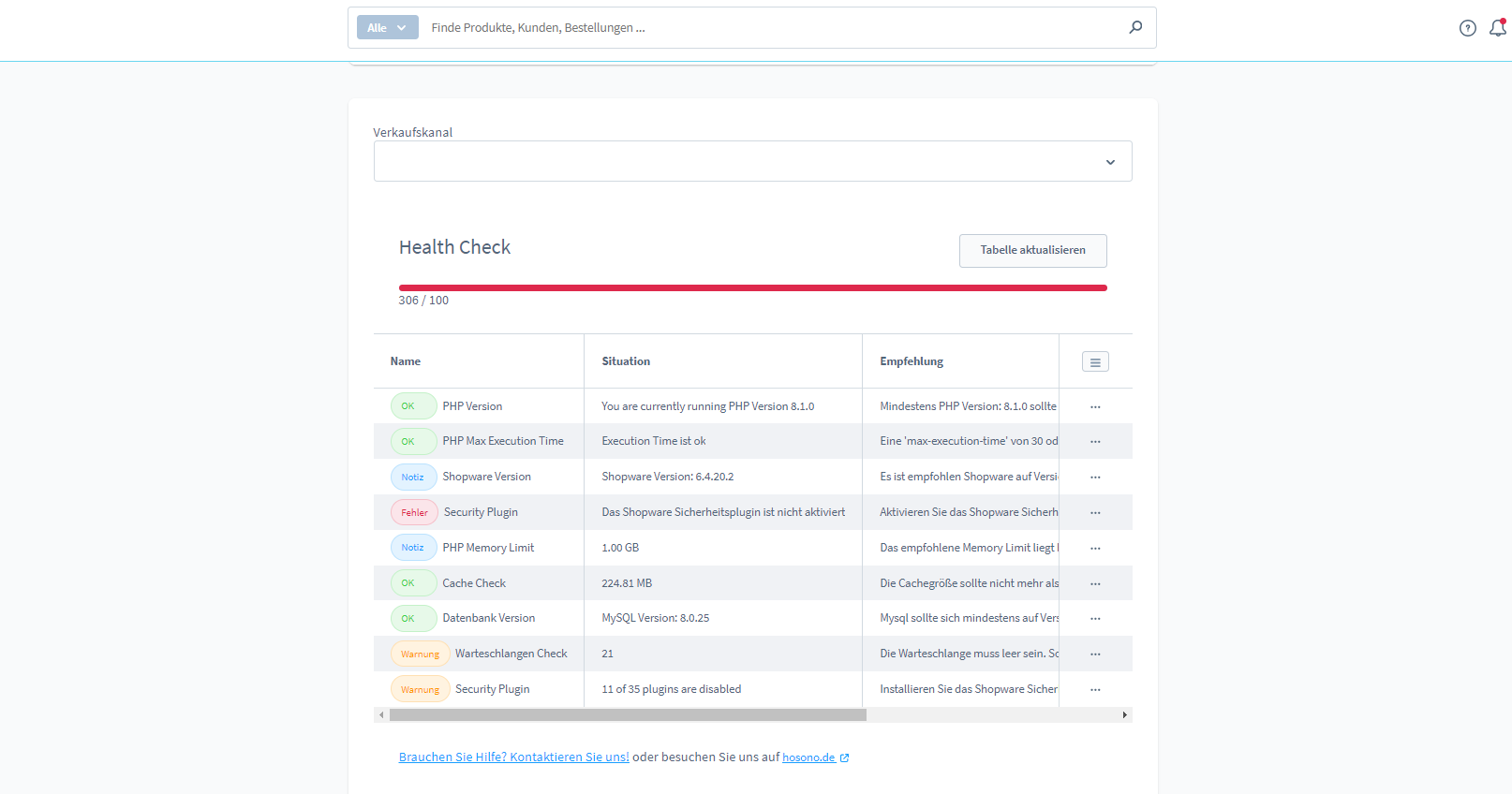Select the PHP Max Execution Time name
The width and height of the screenshot is (1512, 794).
(x=503, y=441)
